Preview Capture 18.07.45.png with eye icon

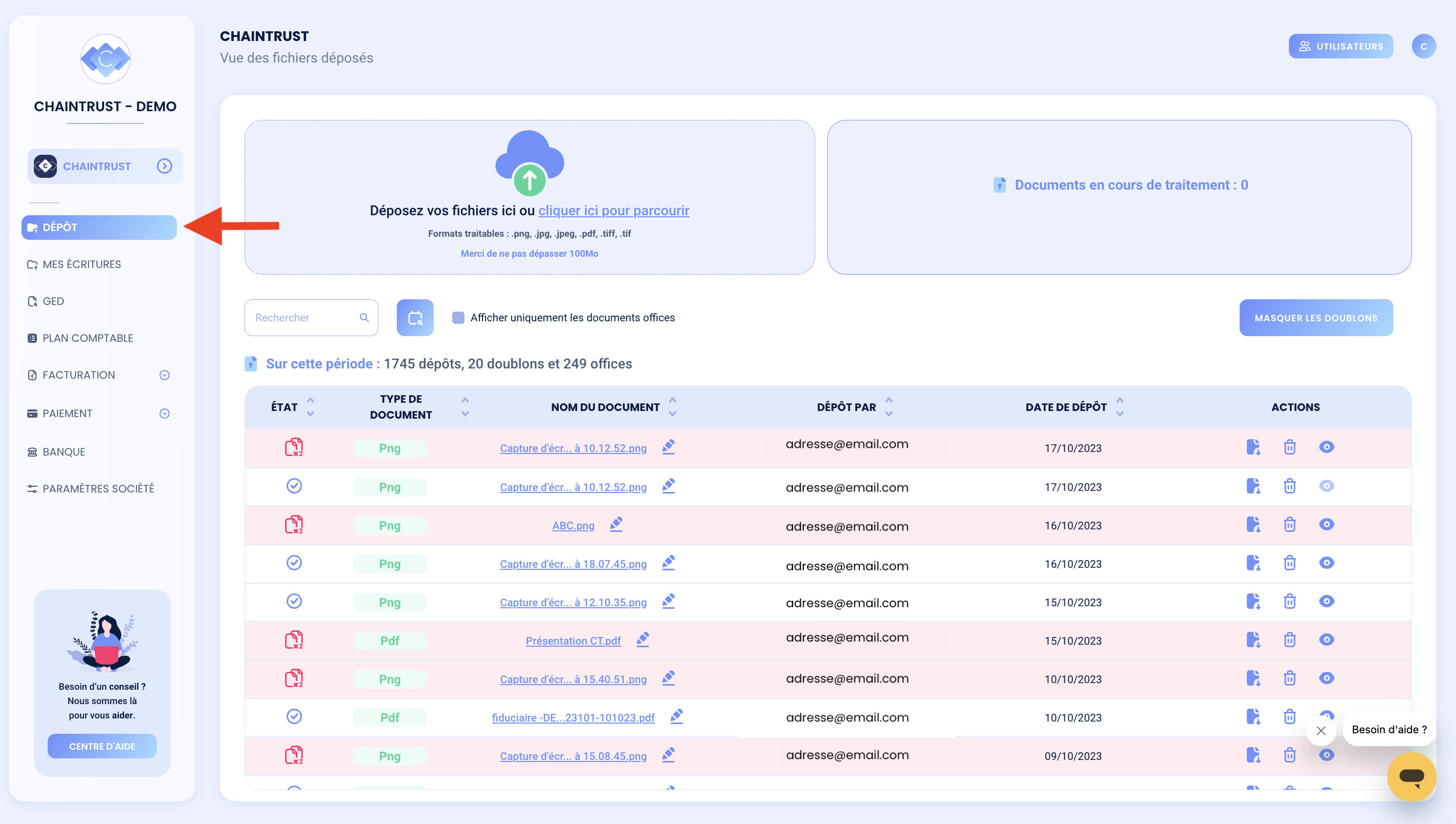point(1326,563)
